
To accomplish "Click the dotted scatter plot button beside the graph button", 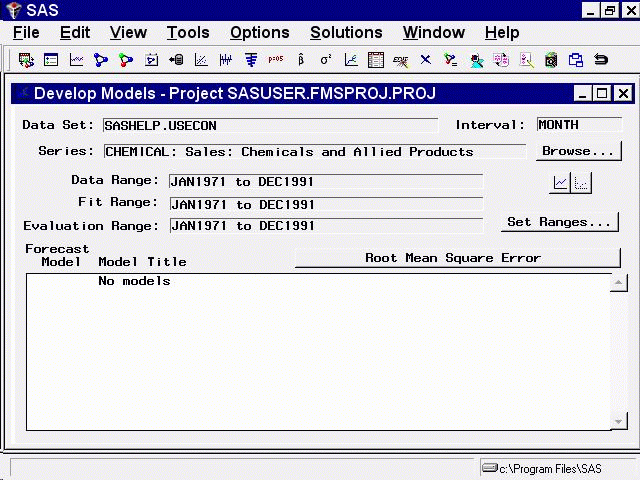I will pyautogui.click(x=582, y=183).
